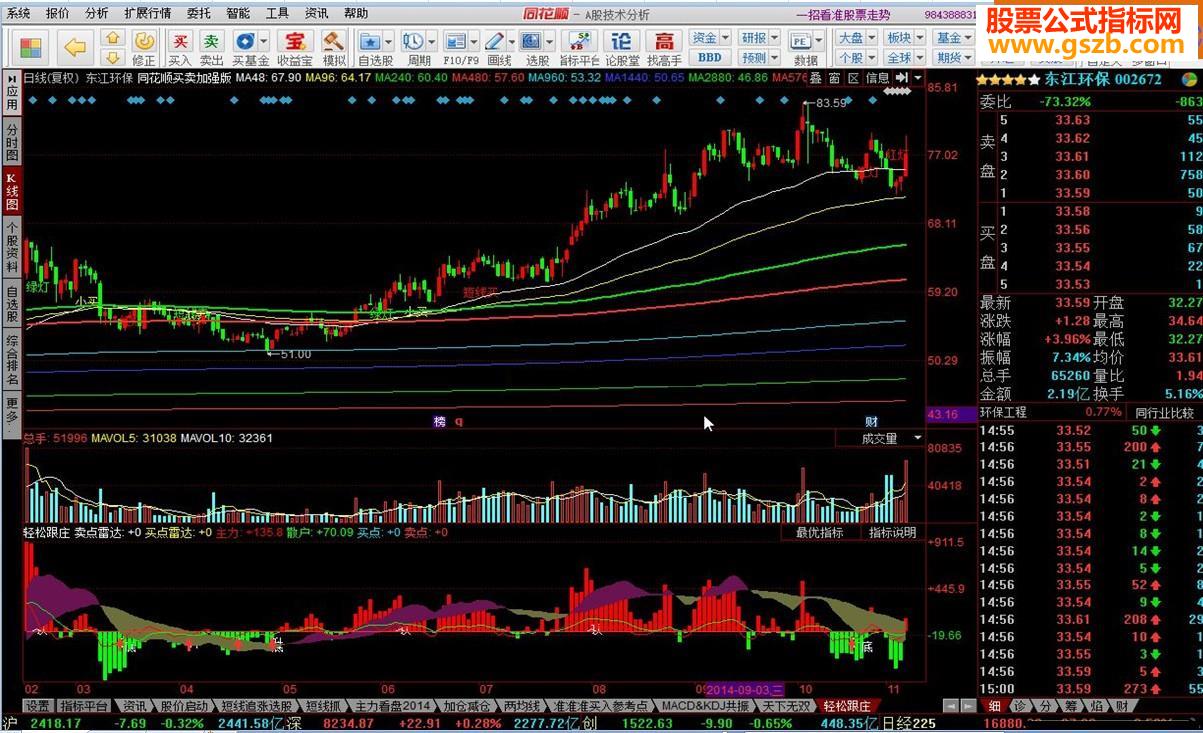Click the 最优指标 button
1203x733 pixels.
point(819,533)
